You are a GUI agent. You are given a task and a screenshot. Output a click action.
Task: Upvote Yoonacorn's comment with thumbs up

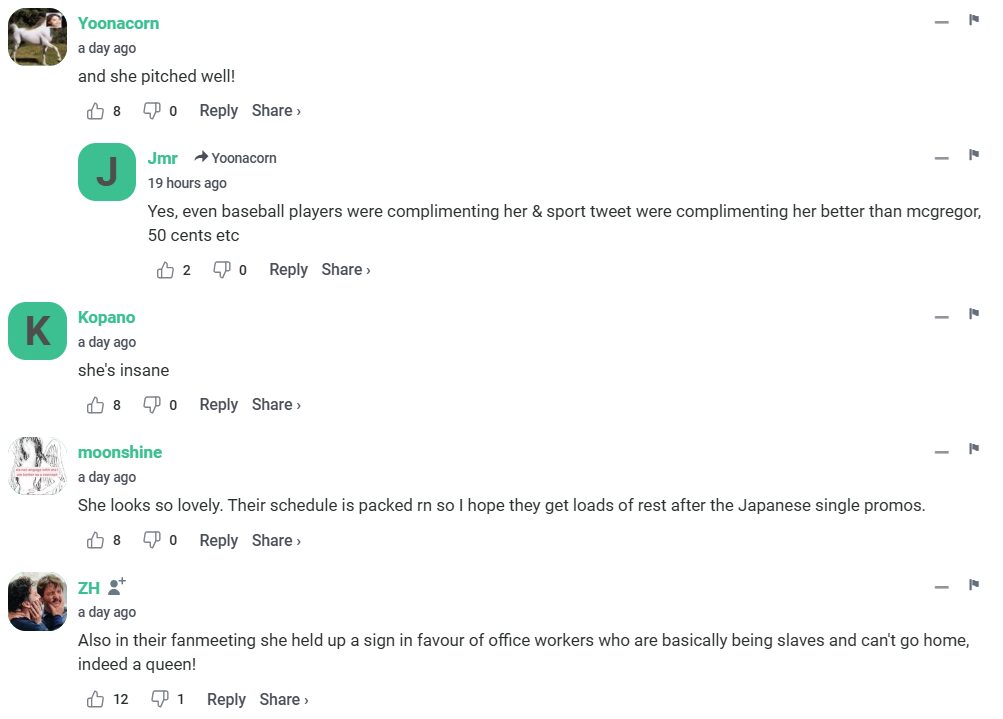point(96,111)
